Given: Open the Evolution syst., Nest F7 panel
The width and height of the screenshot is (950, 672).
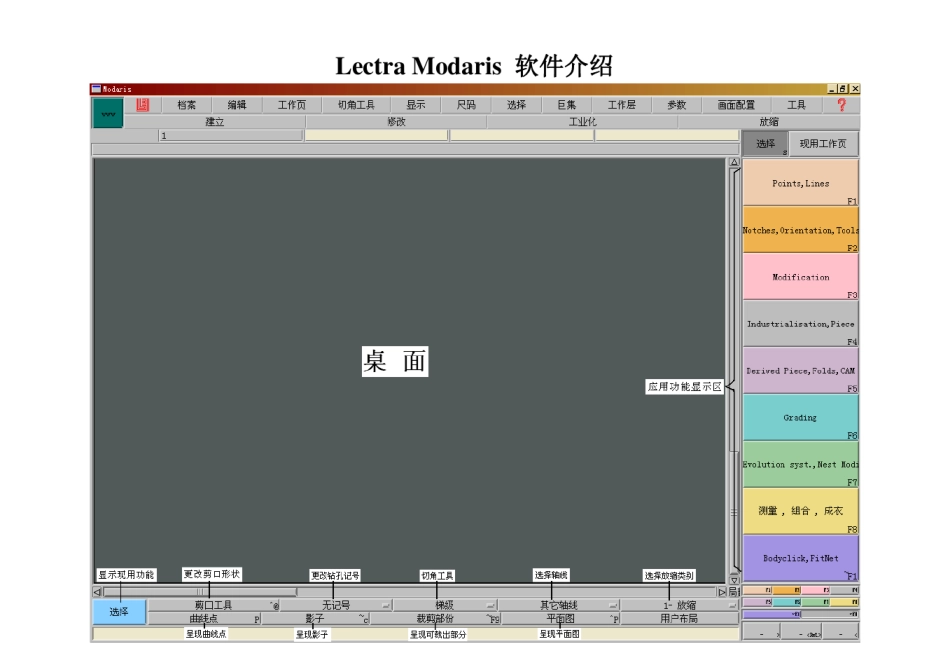Looking at the screenshot, I should pyautogui.click(x=800, y=464).
